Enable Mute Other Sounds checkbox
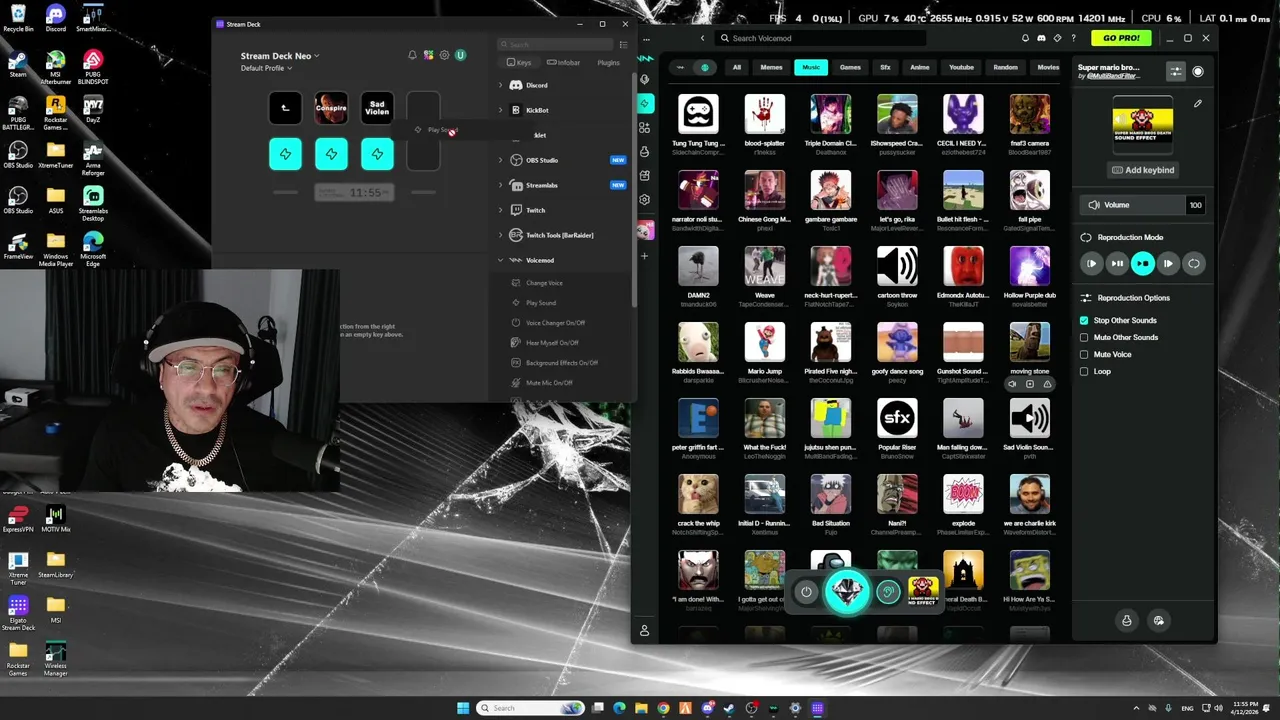Image resolution: width=1280 pixels, height=720 pixels. point(1084,337)
